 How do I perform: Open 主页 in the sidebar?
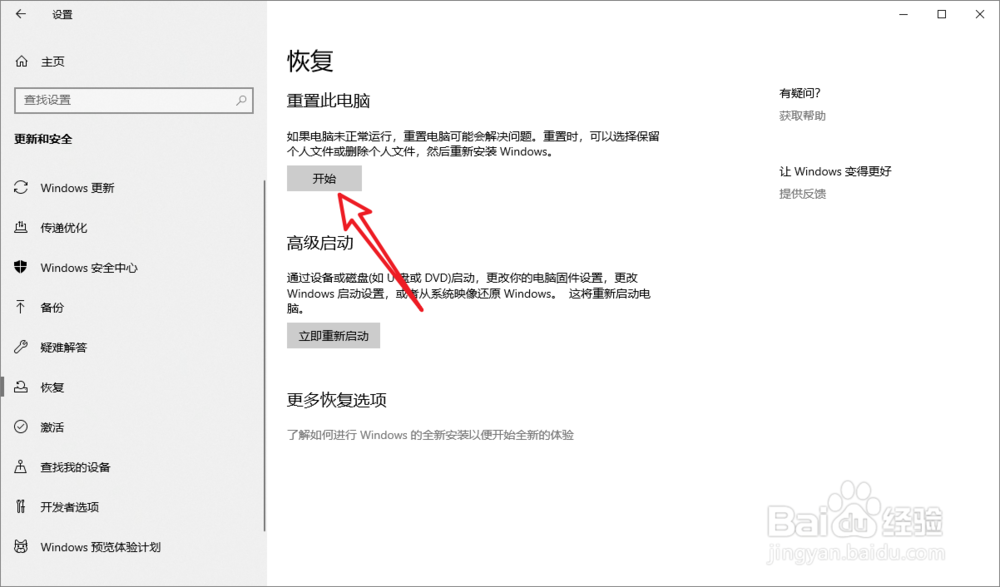[53, 61]
